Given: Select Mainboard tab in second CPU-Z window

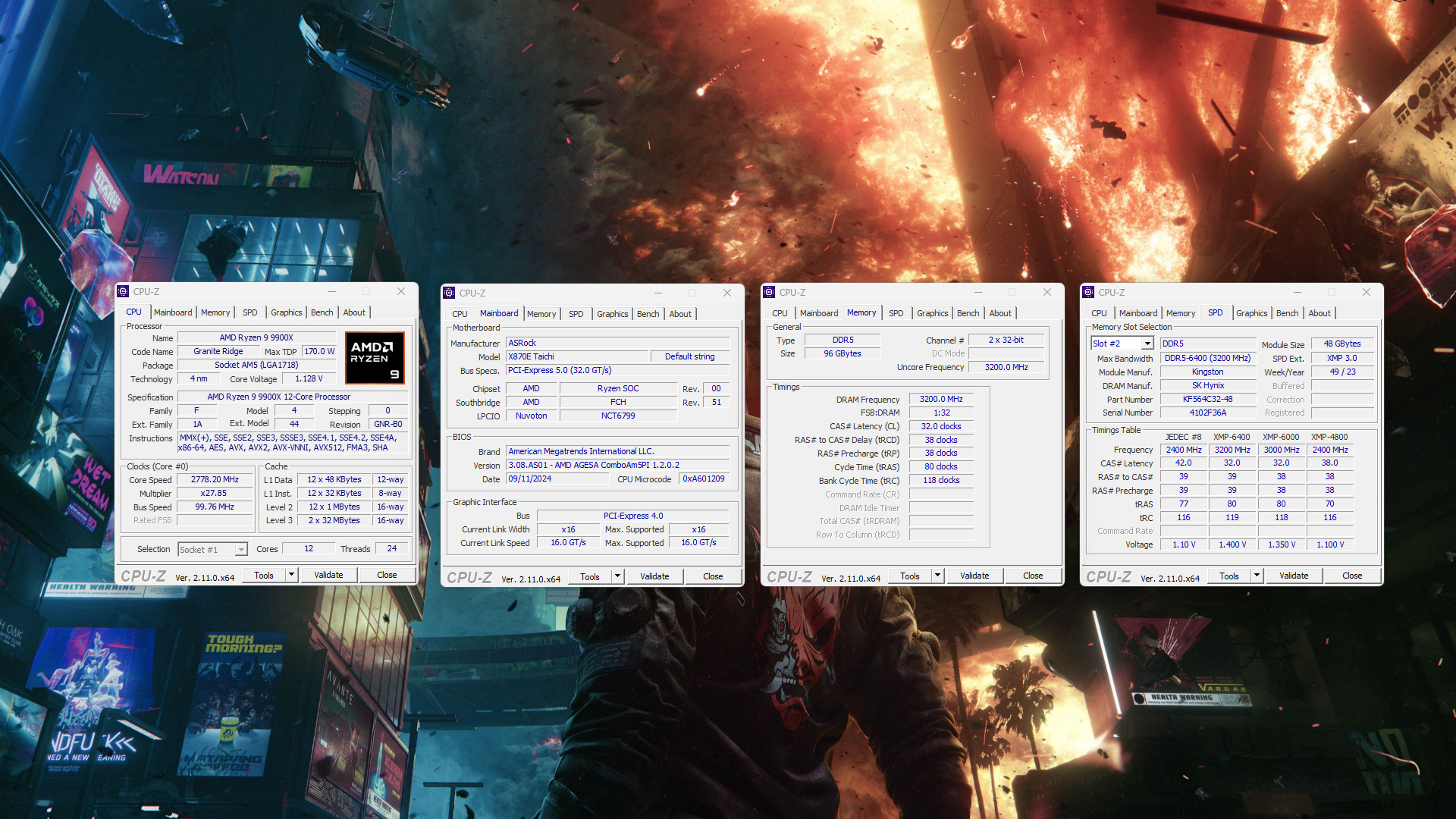Looking at the screenshot, I should pos(498,313).
